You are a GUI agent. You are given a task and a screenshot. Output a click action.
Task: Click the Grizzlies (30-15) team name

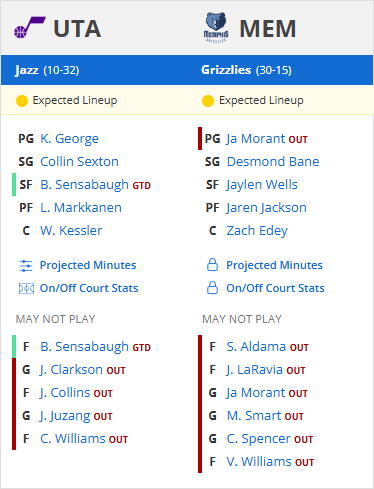[246, 70]
